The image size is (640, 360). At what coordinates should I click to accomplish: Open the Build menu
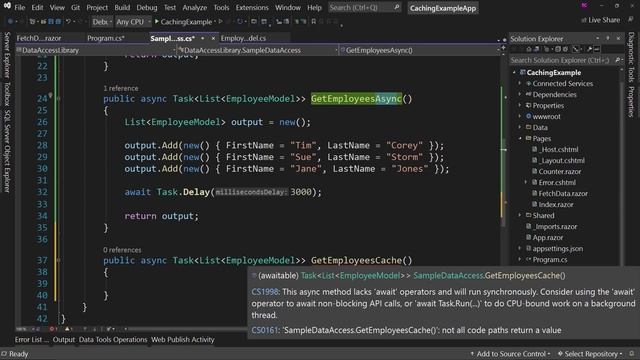point(122,7)
